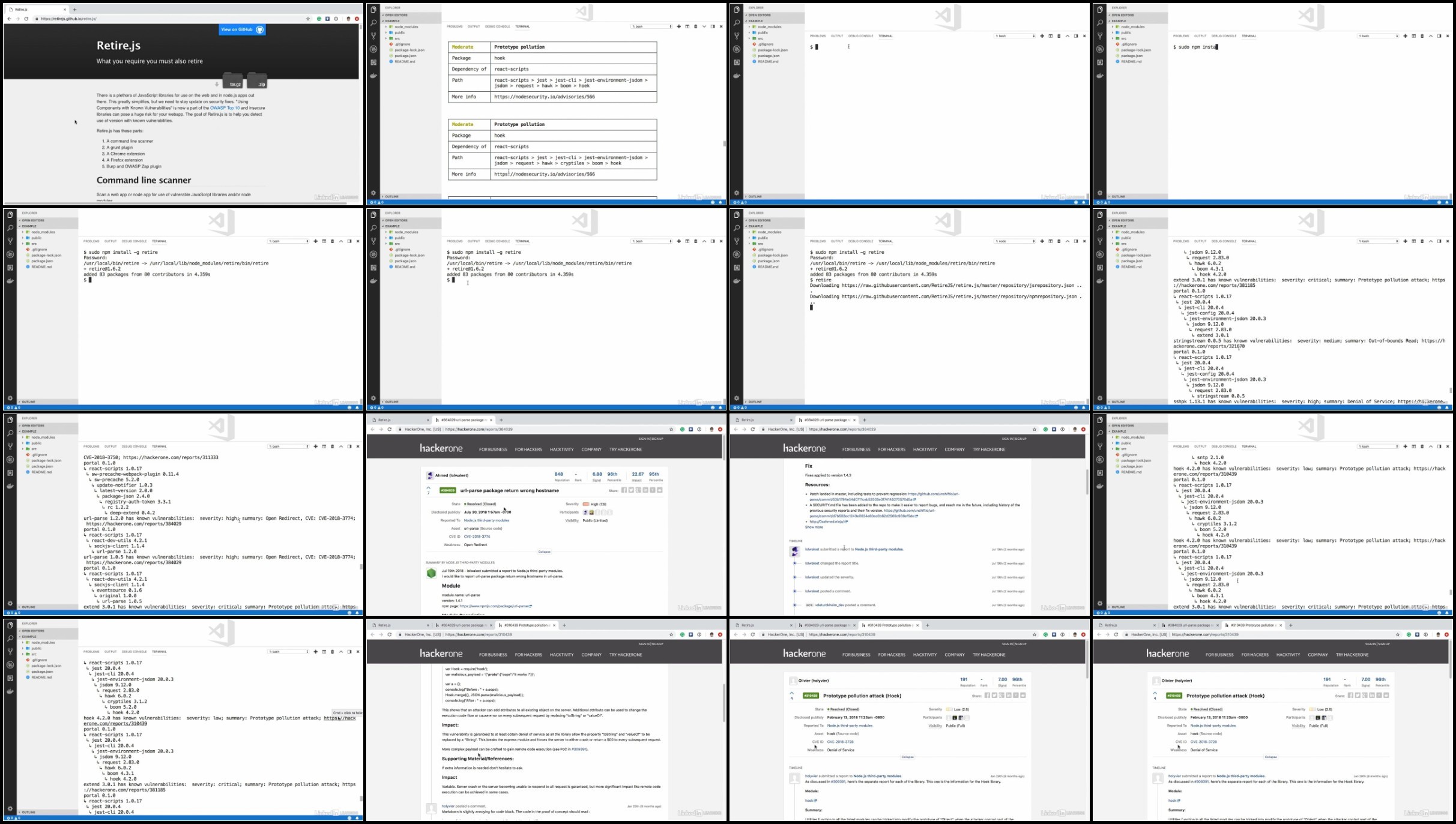Open the OWASP Top 10 link on Retire.js homepage
Image resolution: width=1456 pixels, height=824 pixels.
(225, 108)
